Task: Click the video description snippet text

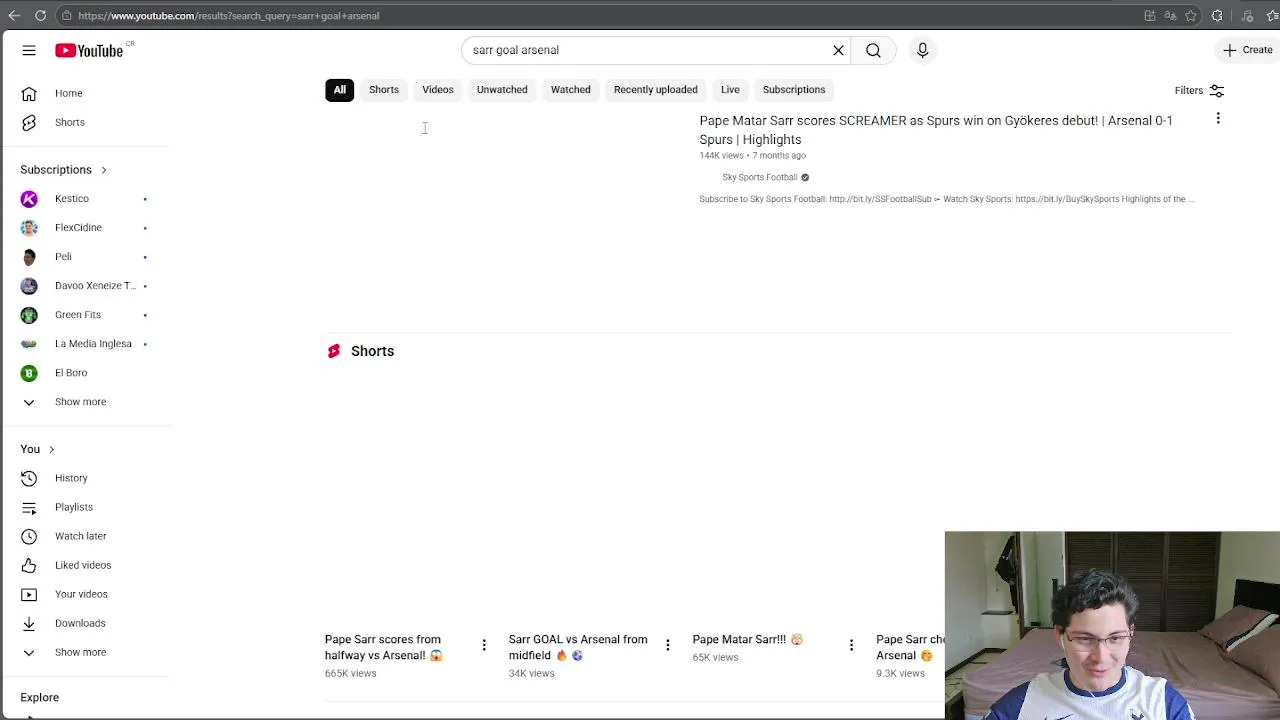Action: click(947, 199)
